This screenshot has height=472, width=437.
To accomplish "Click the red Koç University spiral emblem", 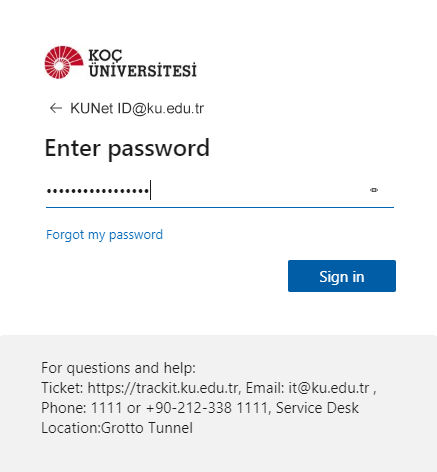I will pyautogui.click(x=64, y=62).
